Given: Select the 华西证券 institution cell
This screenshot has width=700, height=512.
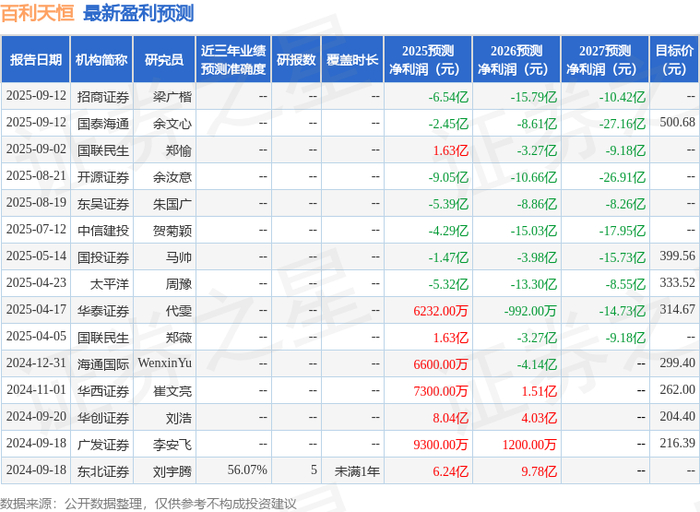Looking at the screenshot, I should (103, 391).
